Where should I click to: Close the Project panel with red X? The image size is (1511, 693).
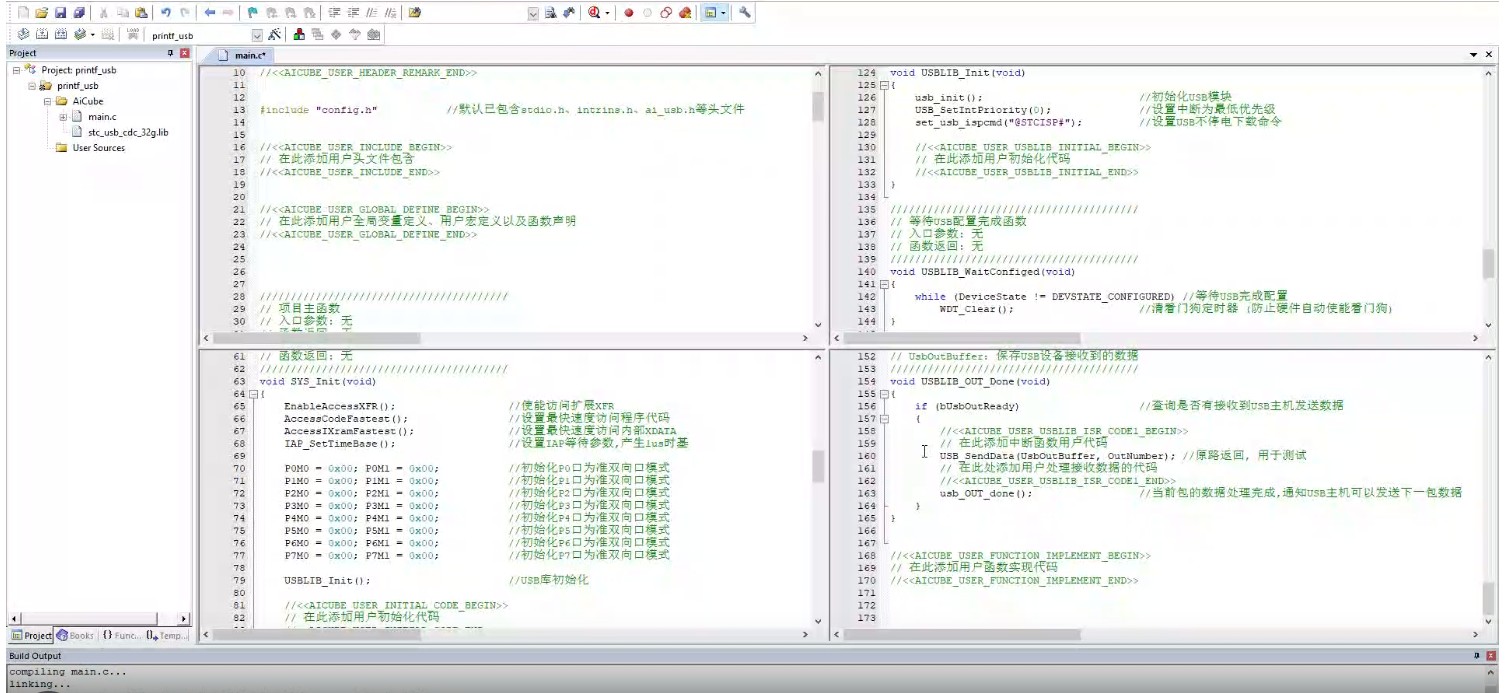(184, 53)
